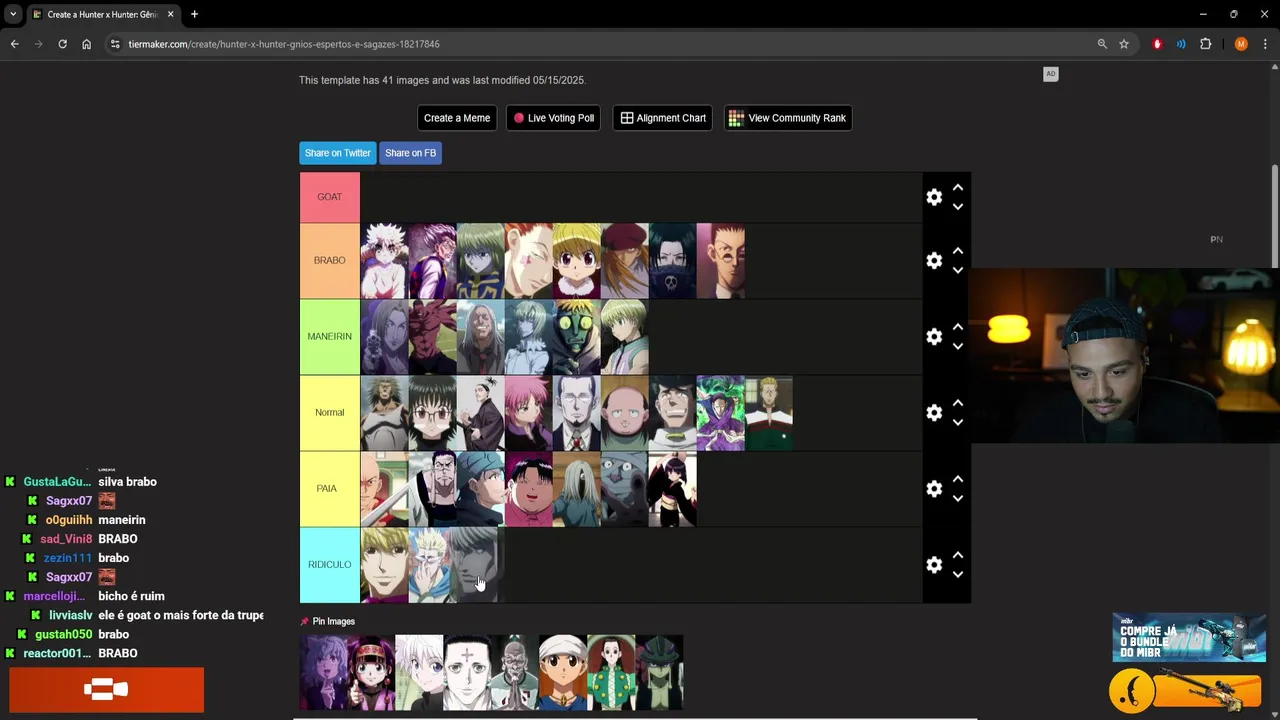Start a Live Voting Poll

tap(554, 118)
